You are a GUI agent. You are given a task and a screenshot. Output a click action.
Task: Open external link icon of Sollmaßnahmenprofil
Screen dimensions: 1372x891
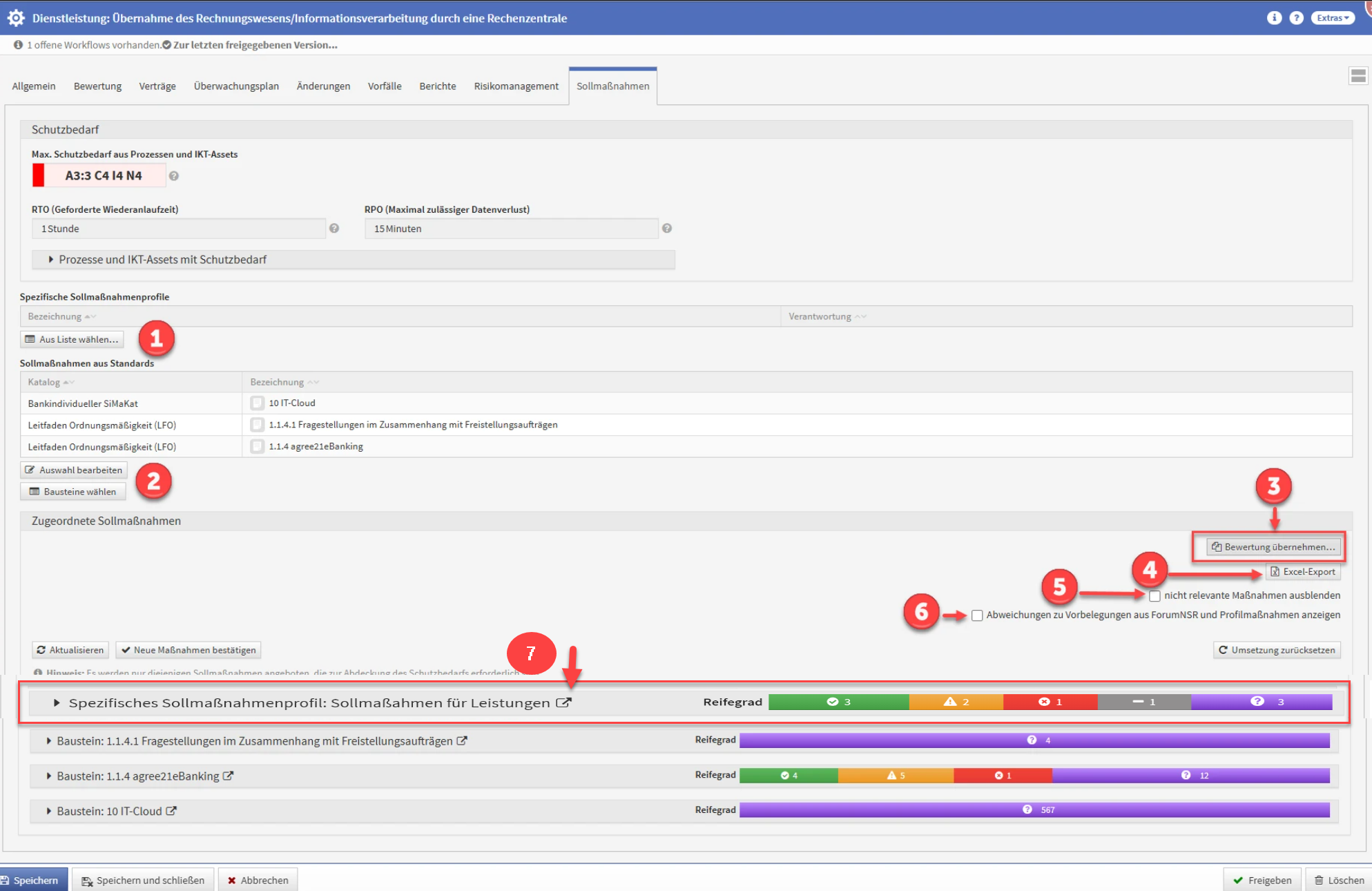(564, 702)
